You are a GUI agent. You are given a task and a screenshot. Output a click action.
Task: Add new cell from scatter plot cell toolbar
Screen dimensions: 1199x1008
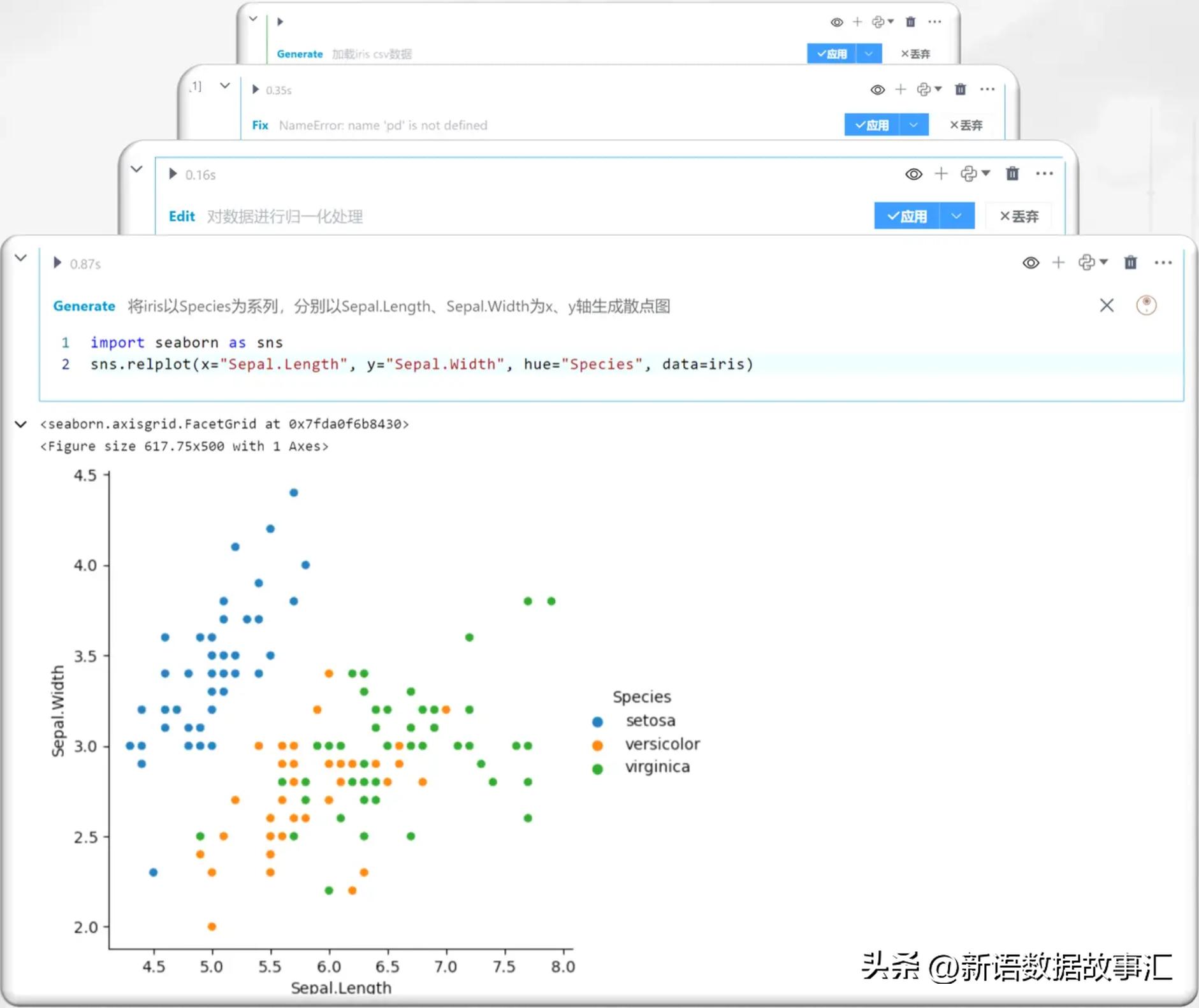(x=1058, y=263)
